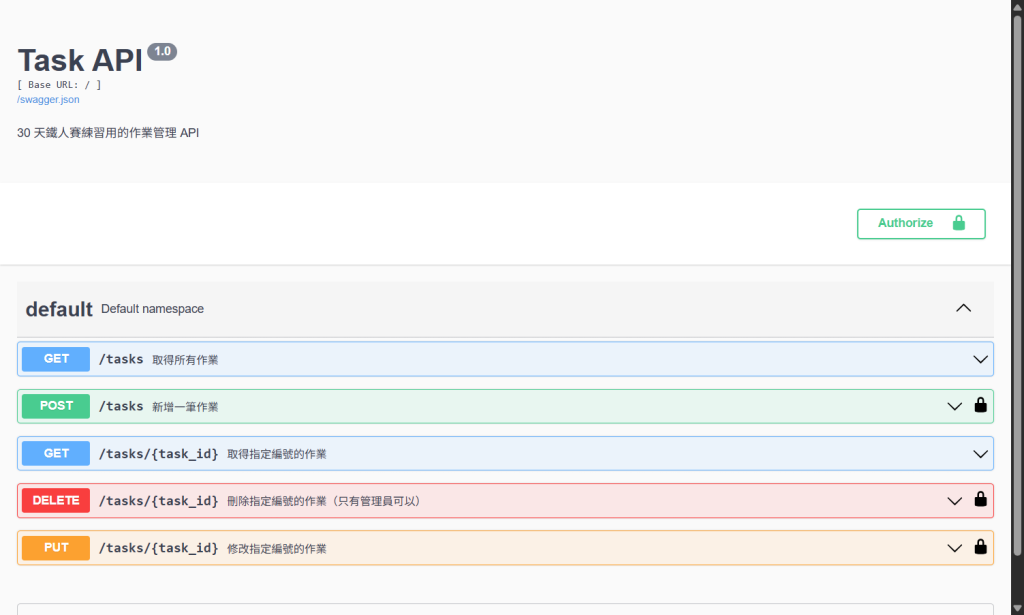The image size is (1024, 615).
Task: Click the 1.0 version badge
Action: click(x=162, y=52)
